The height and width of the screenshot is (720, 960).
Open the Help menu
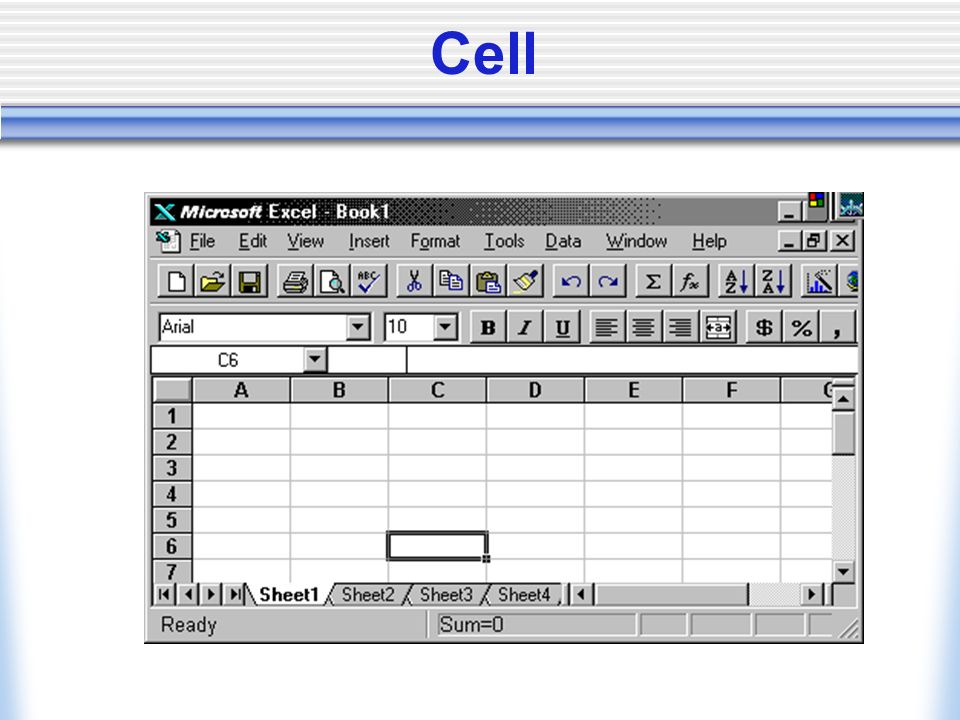coord(709,241)
